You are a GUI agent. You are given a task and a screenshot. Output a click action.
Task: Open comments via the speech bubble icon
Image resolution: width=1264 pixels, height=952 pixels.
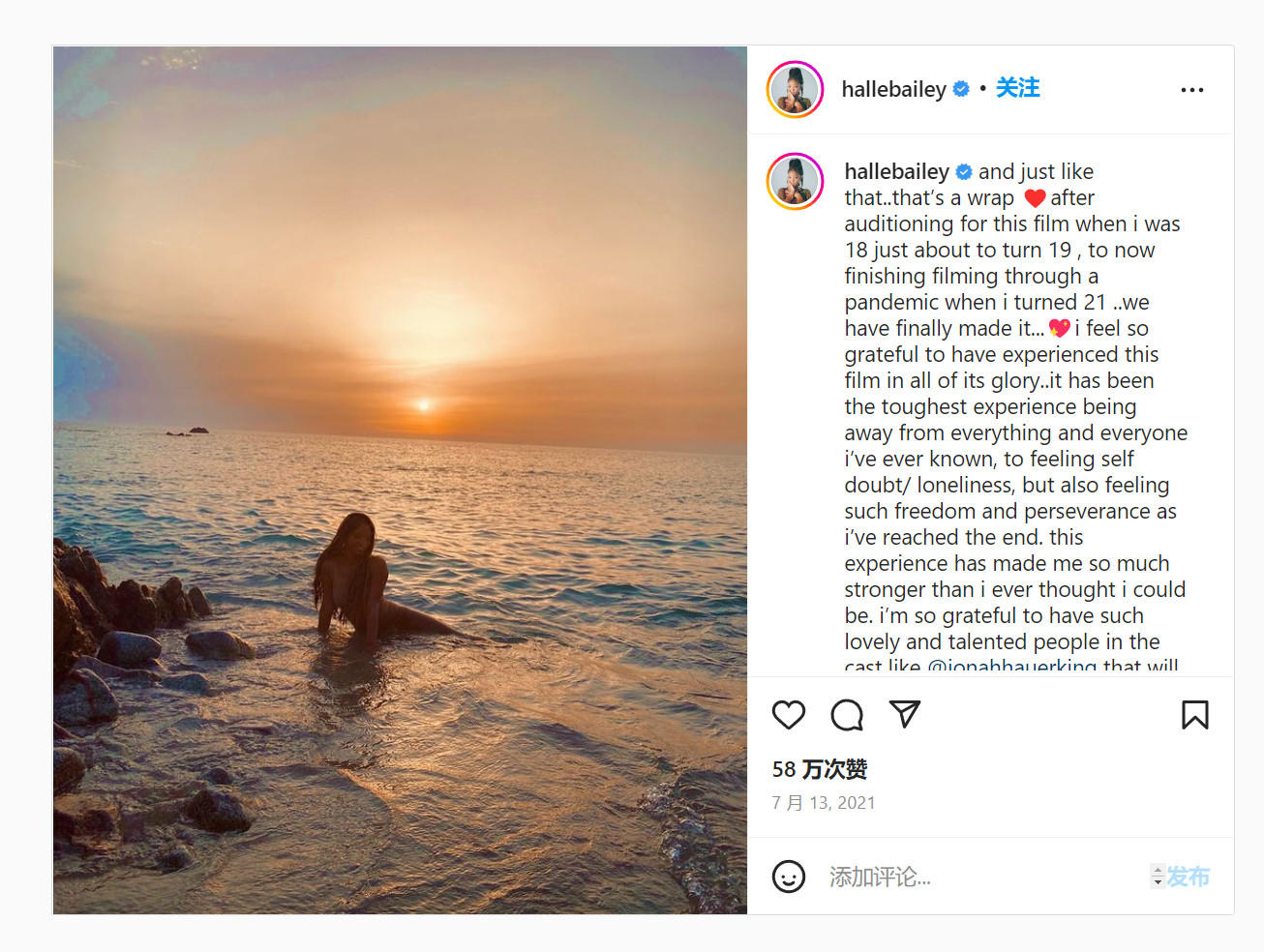(x=847, y=715)
